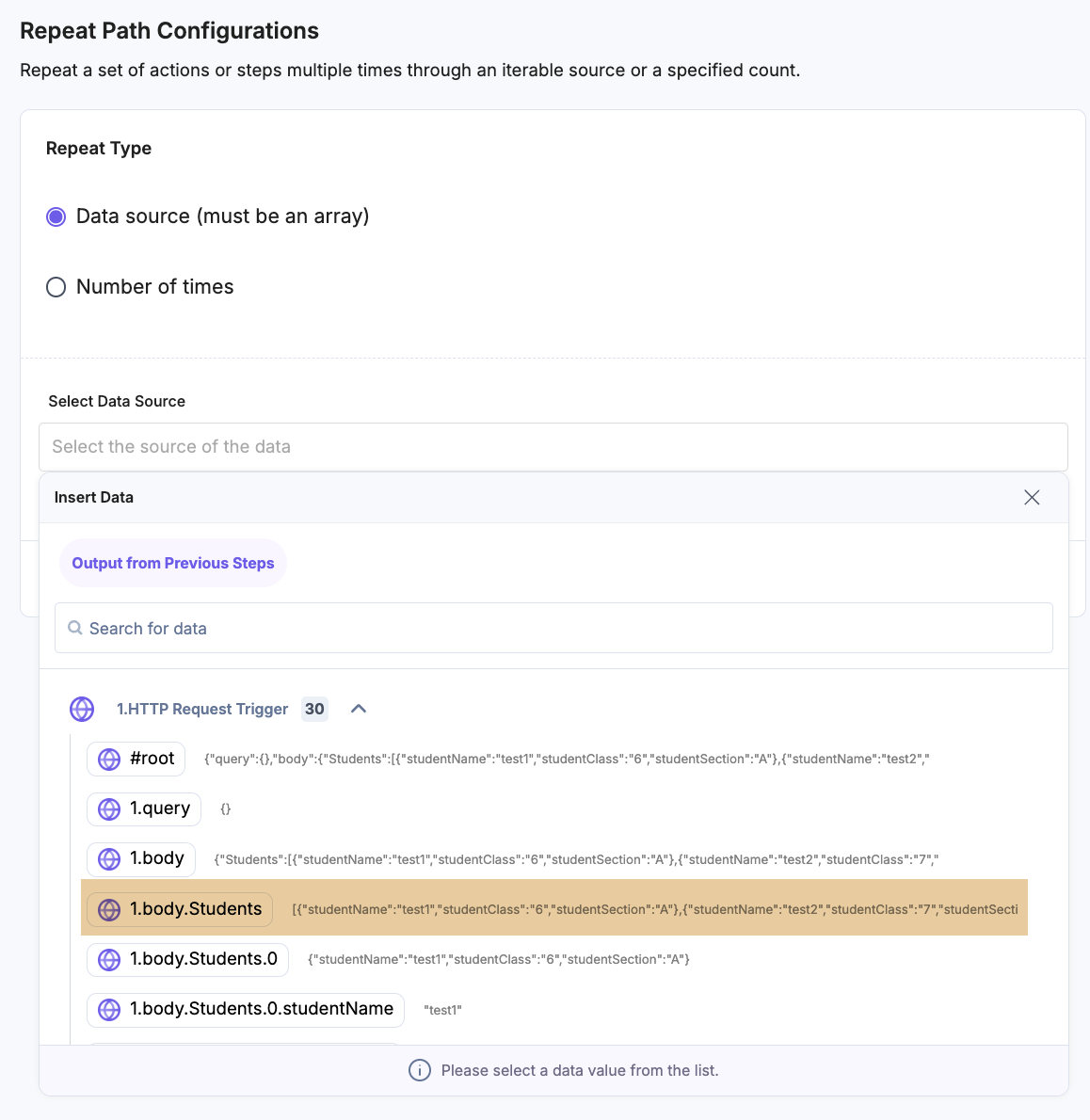Image resolution: width=1090 pixels, height=1120 pixels.
Task: Click the info icon in footer message
Action: (419, 1070)
